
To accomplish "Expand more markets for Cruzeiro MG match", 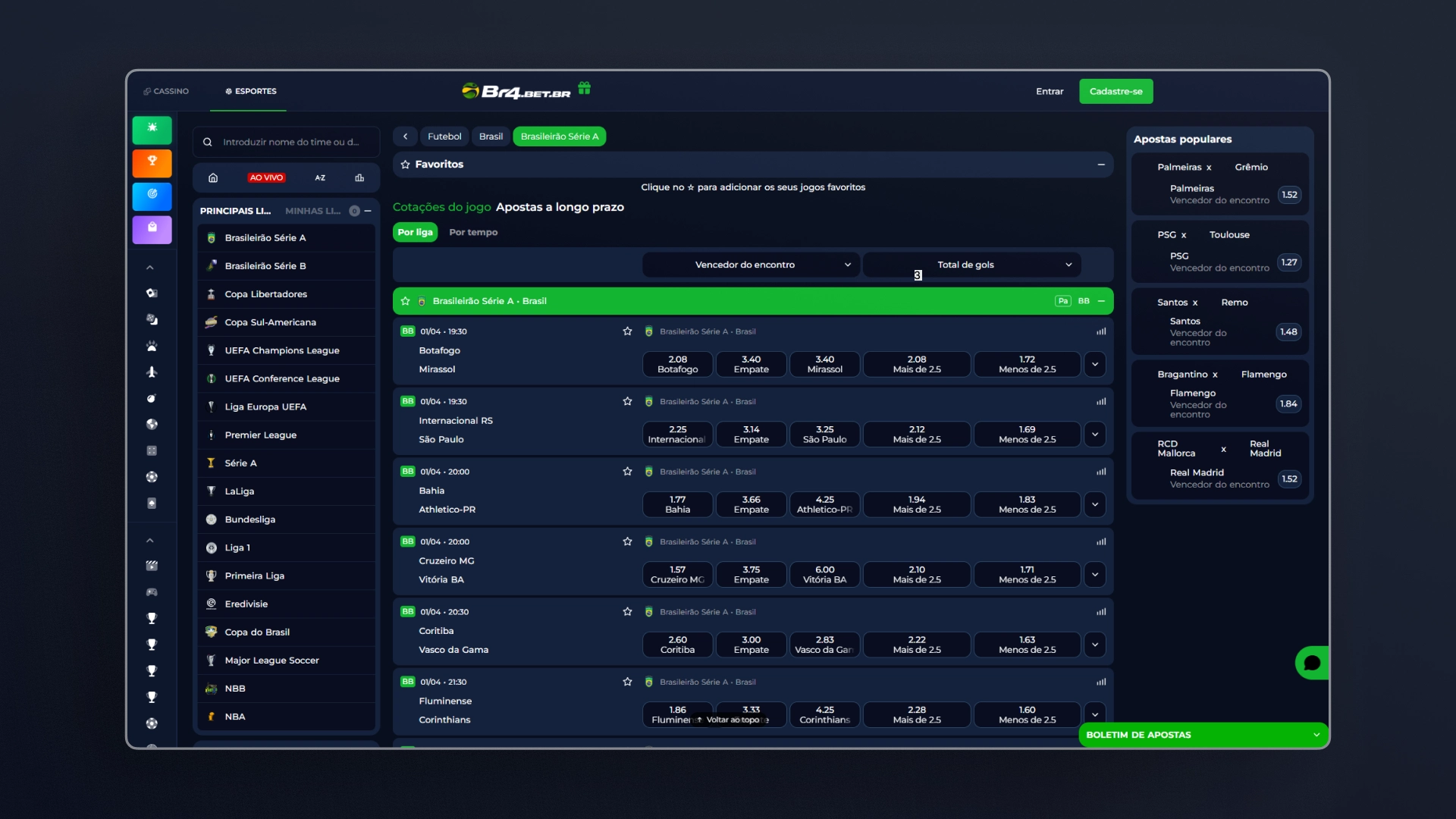I will point(1094,574).
